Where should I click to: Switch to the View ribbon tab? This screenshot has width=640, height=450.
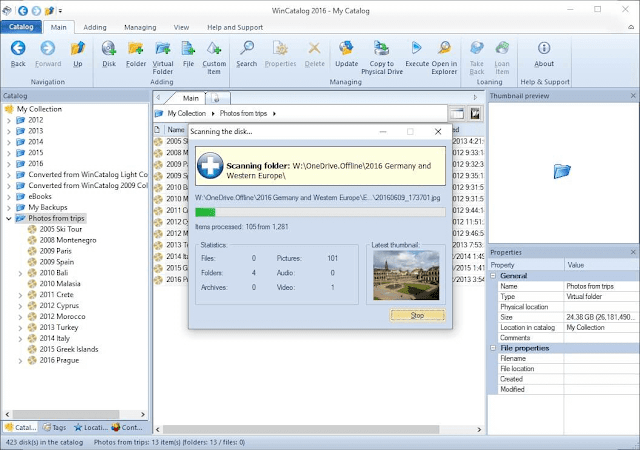pos(181,27)
